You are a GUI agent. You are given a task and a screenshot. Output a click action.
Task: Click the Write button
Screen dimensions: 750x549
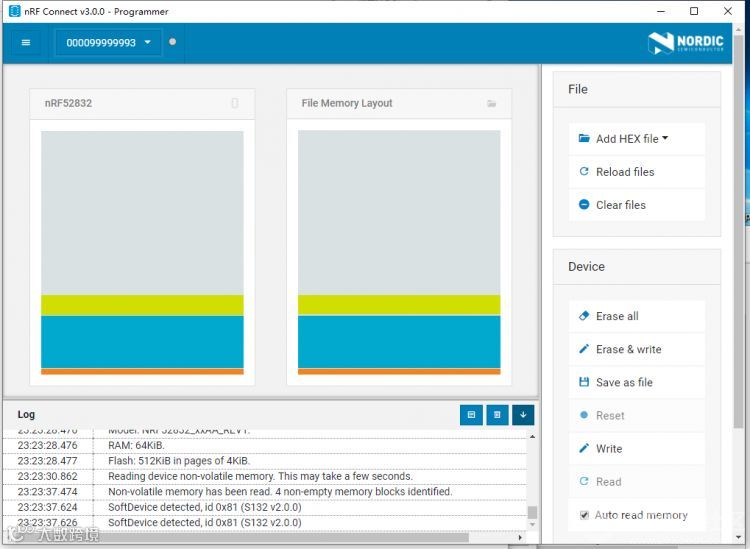[637, 449]
